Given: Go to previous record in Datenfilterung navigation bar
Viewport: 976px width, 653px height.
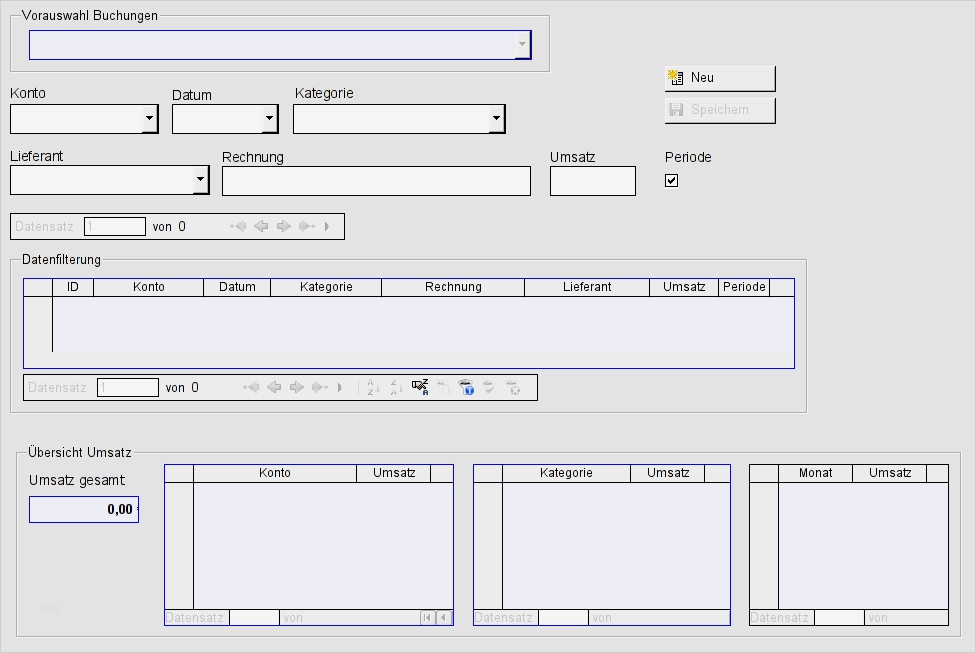Looking at the screenshot, I should (274, 388).
